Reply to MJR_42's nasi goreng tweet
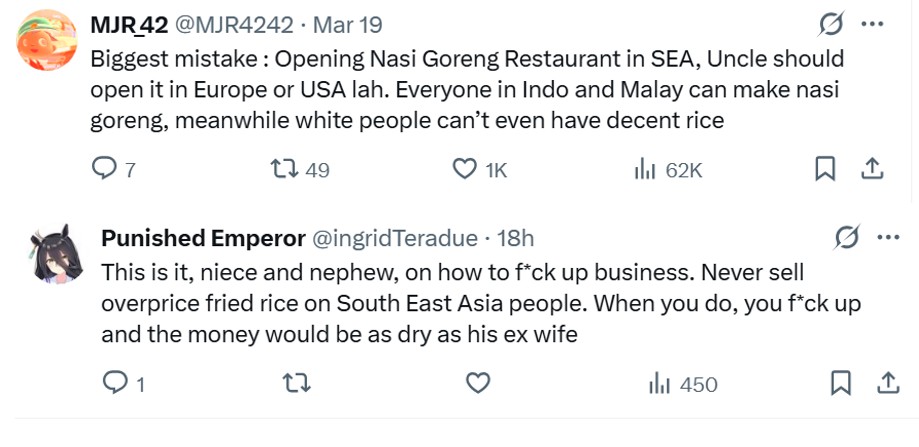919x447 pixels. pos(105,170)
